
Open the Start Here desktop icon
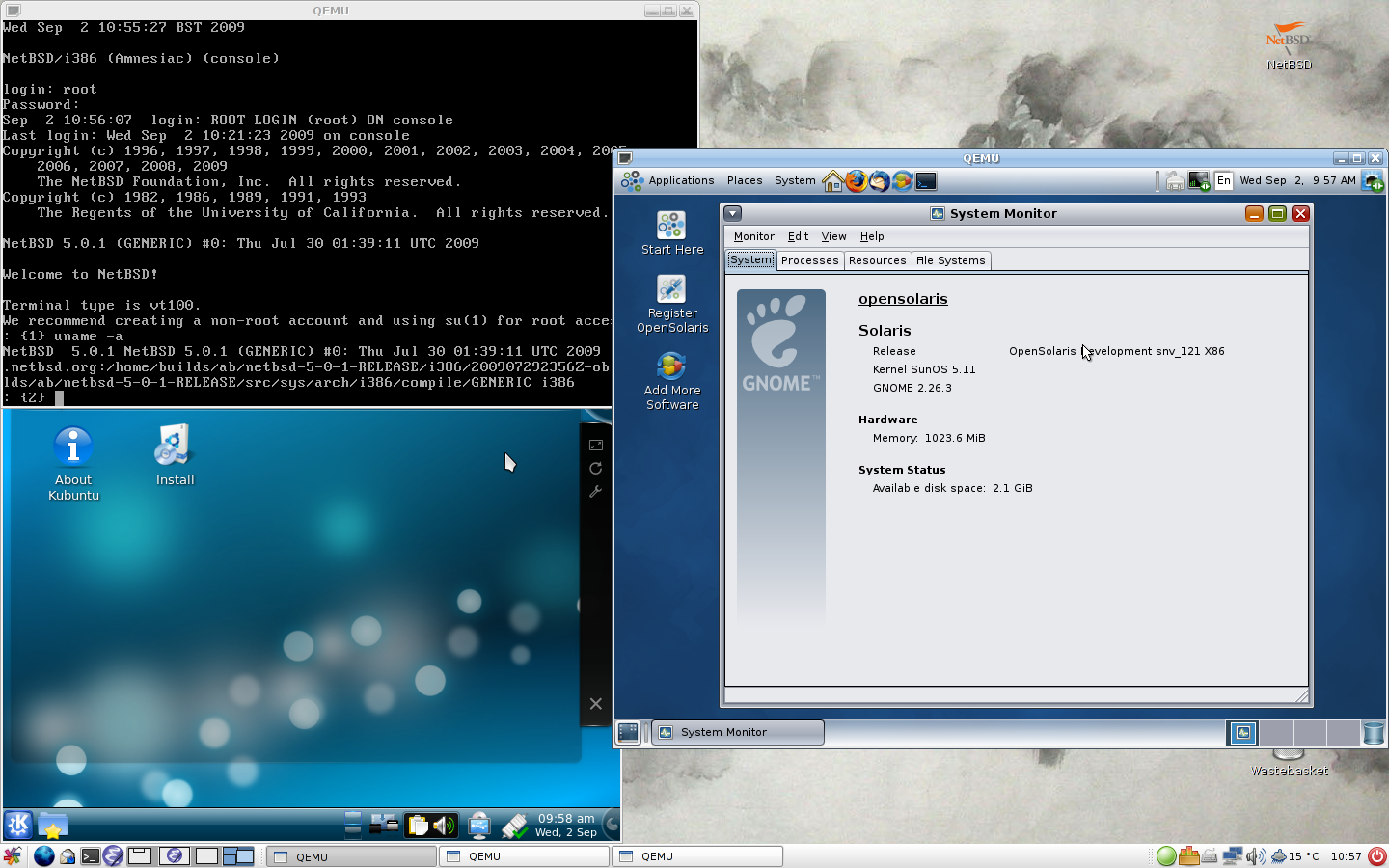pyautogui.click(x=672, y=233)
